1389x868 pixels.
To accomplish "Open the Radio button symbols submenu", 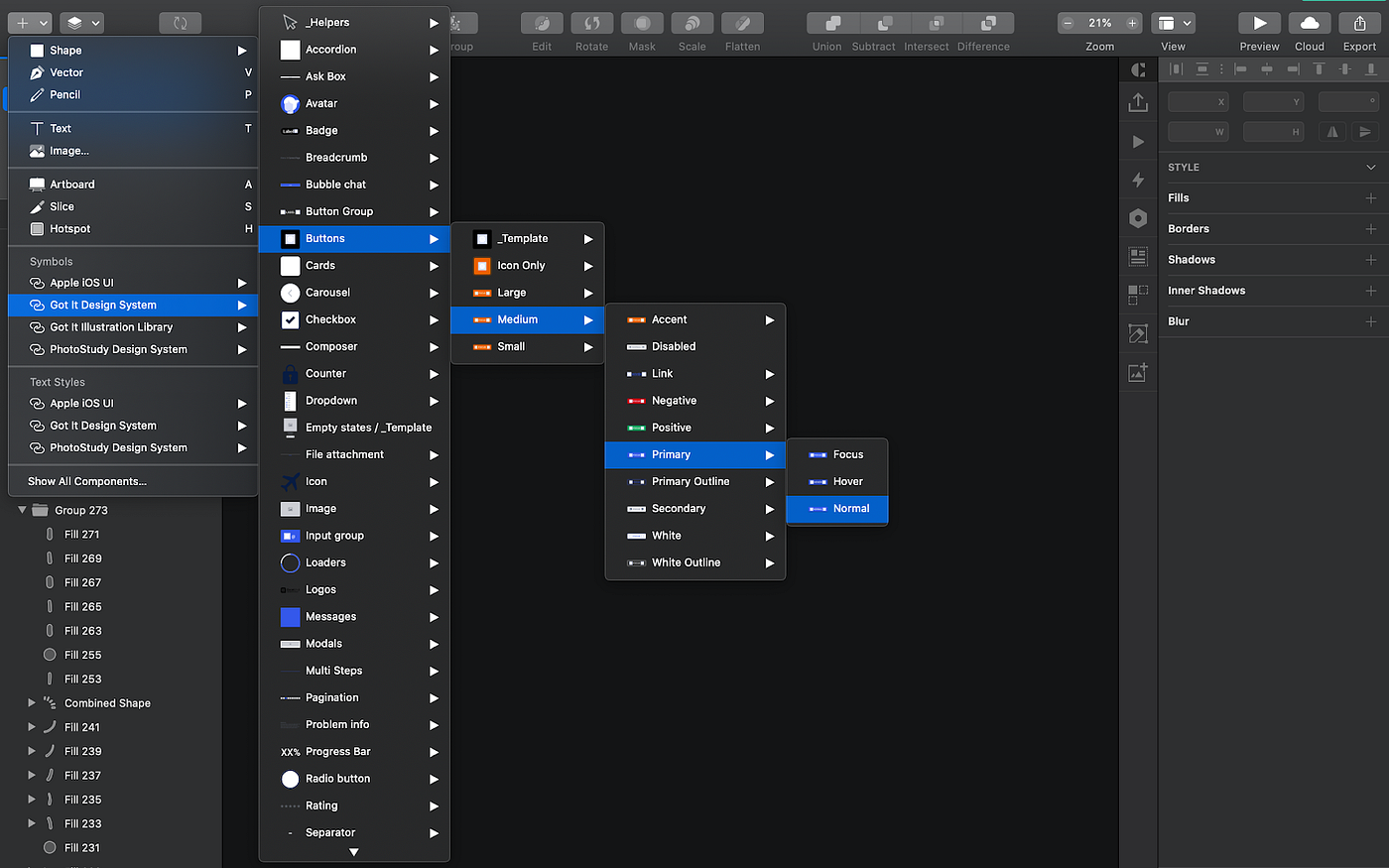I will point(354,779).
